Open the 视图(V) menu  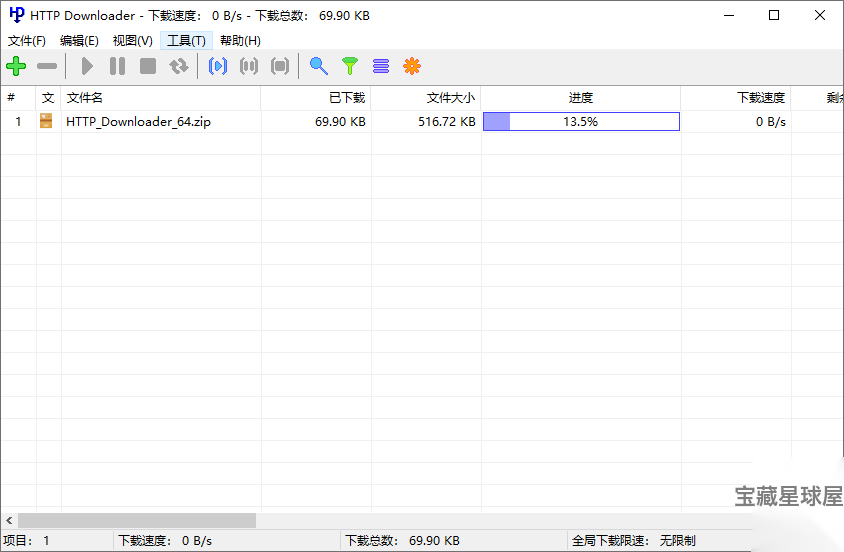pos(132,41)
